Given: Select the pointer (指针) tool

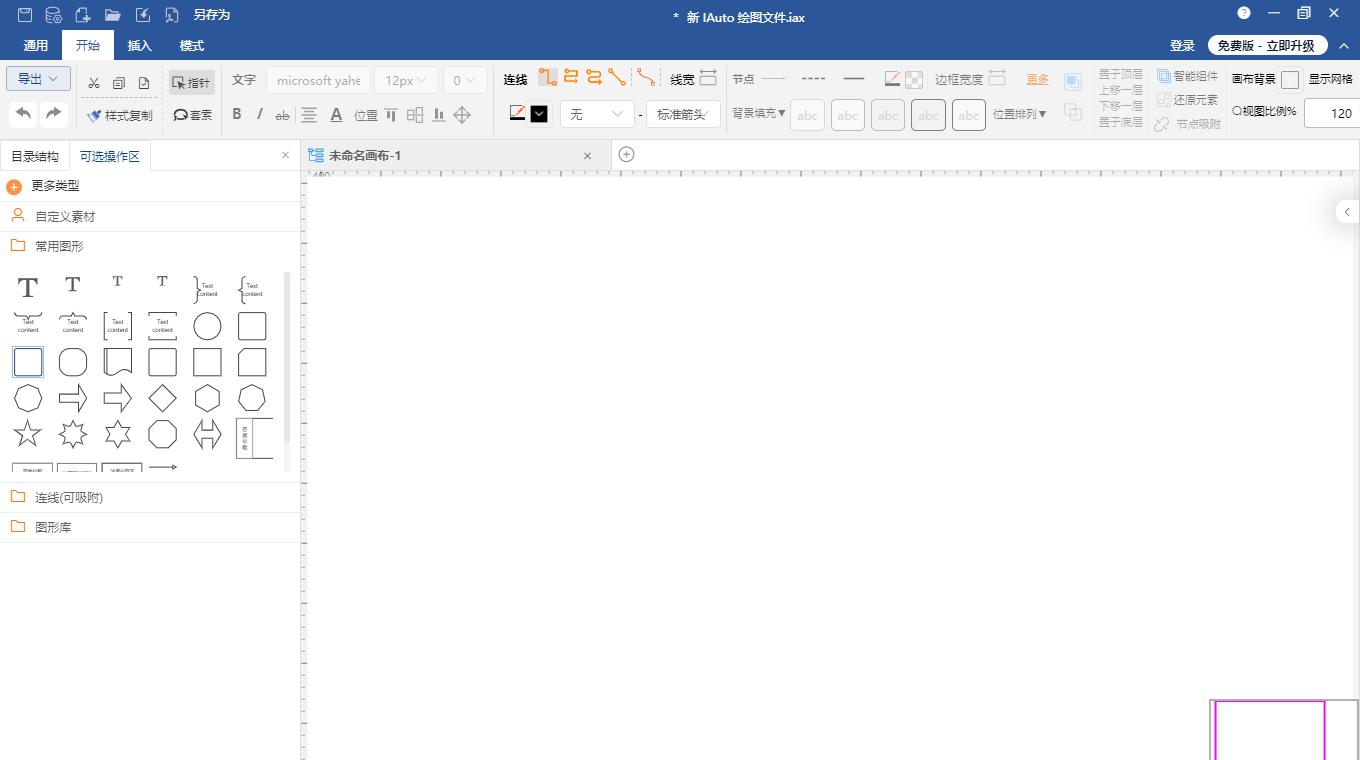Looking at the screenshot, I should click(192, 83).
